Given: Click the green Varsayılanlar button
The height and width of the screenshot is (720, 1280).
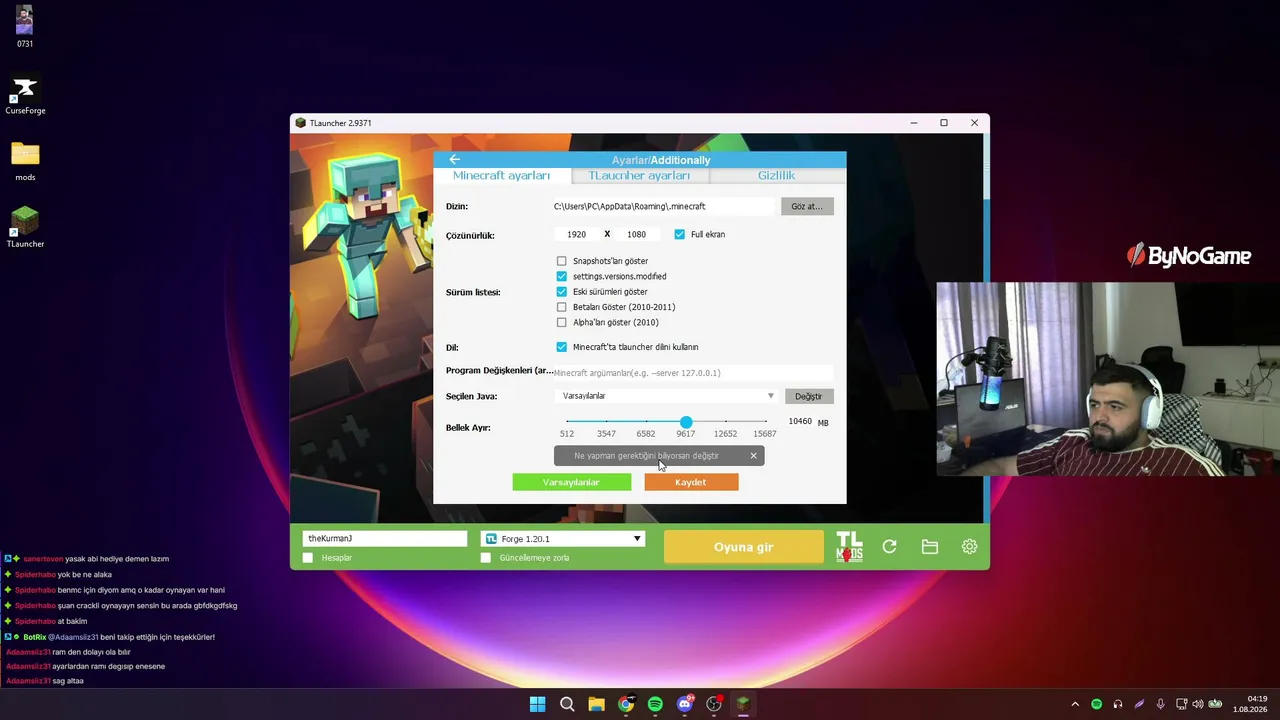Looking at the screenshot, I should pos(571,482).
